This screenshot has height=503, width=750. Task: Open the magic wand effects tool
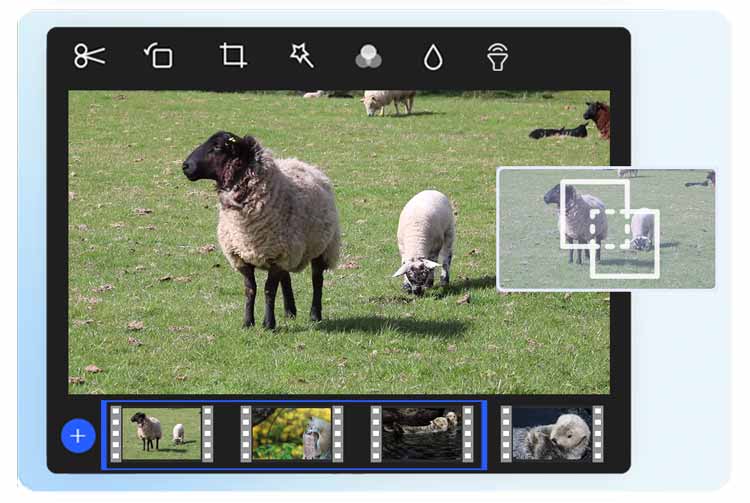[x=302, y=55]
